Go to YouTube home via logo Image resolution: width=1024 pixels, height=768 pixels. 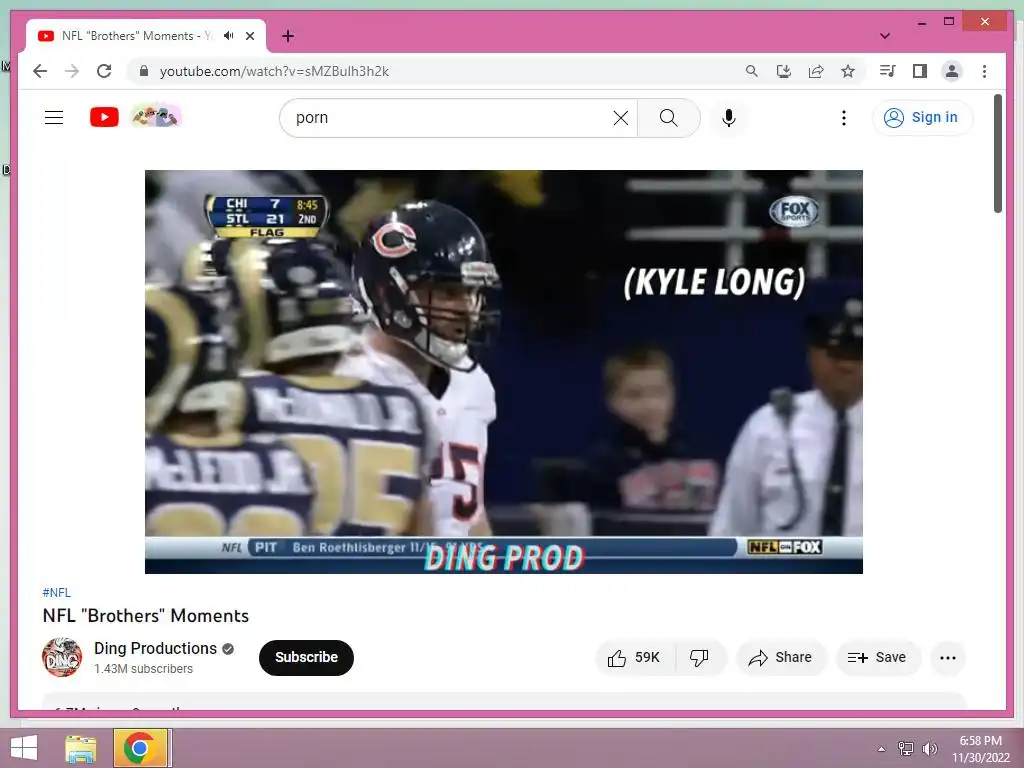point(104,118)
